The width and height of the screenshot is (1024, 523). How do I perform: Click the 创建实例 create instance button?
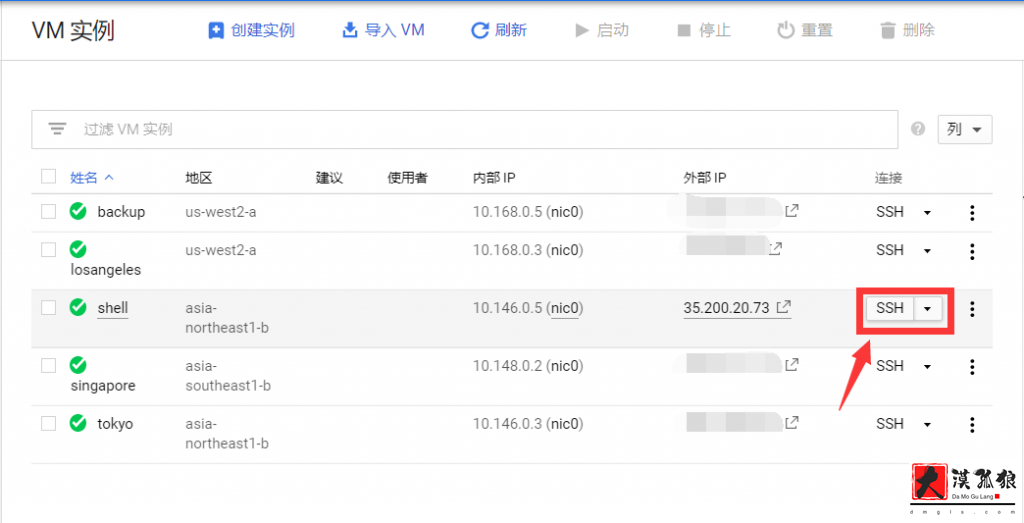pos(251,30)
